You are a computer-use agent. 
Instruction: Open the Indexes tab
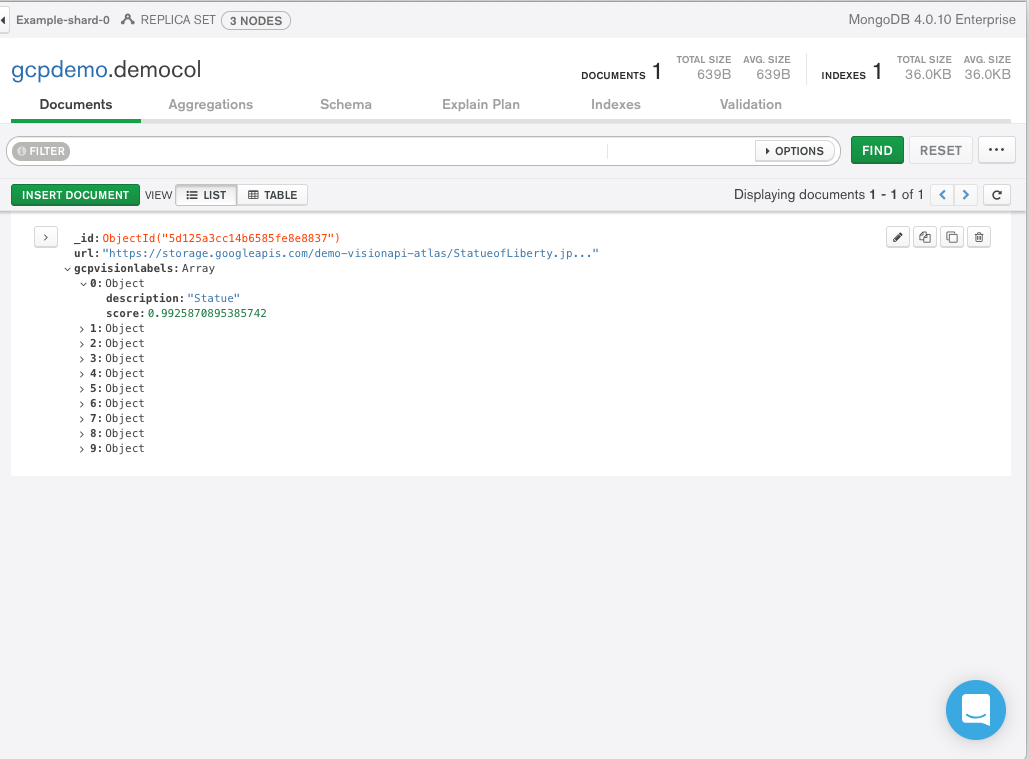(616, 104)
